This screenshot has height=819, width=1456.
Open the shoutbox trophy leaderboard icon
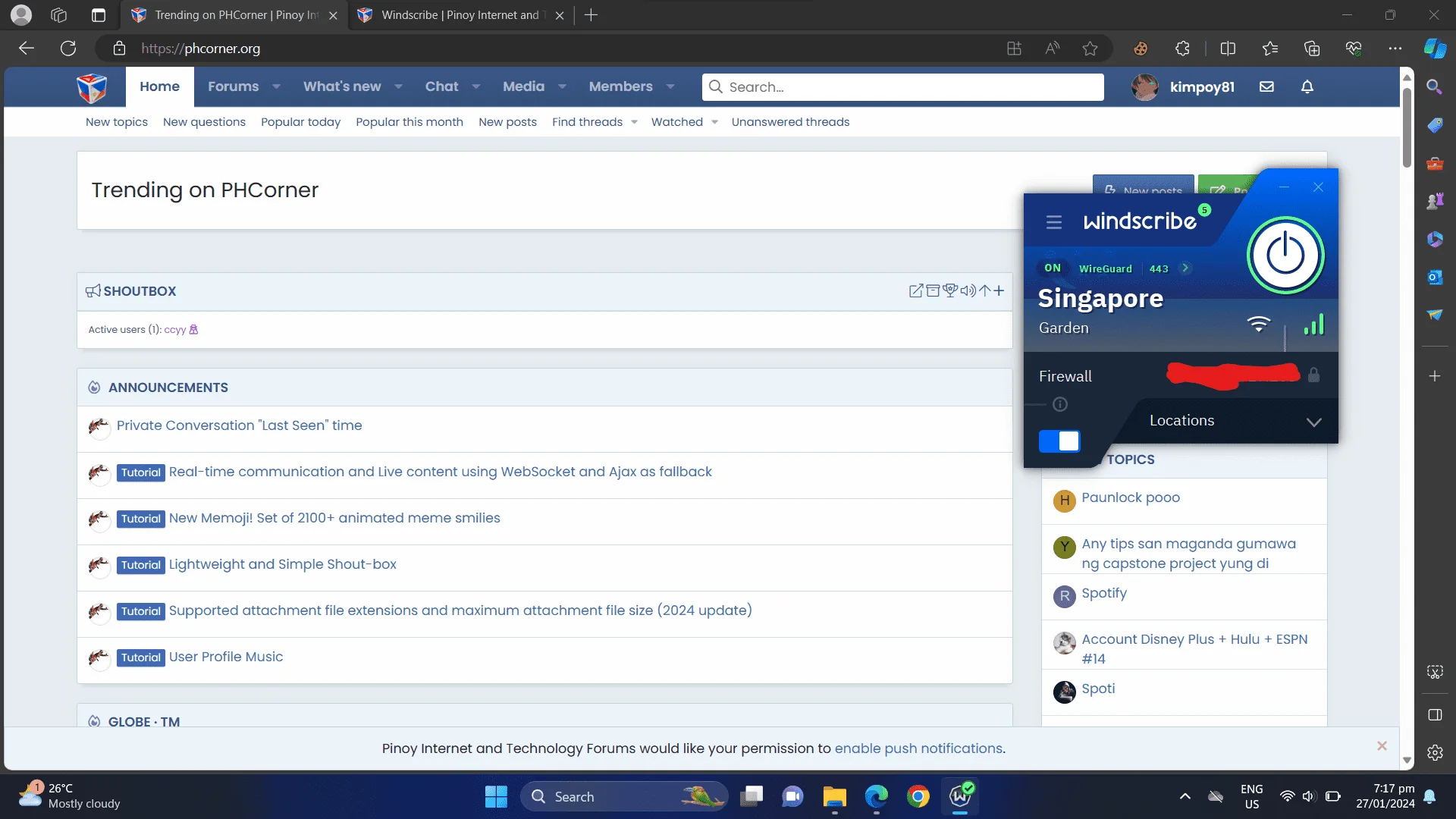click(x=950, y=290)
